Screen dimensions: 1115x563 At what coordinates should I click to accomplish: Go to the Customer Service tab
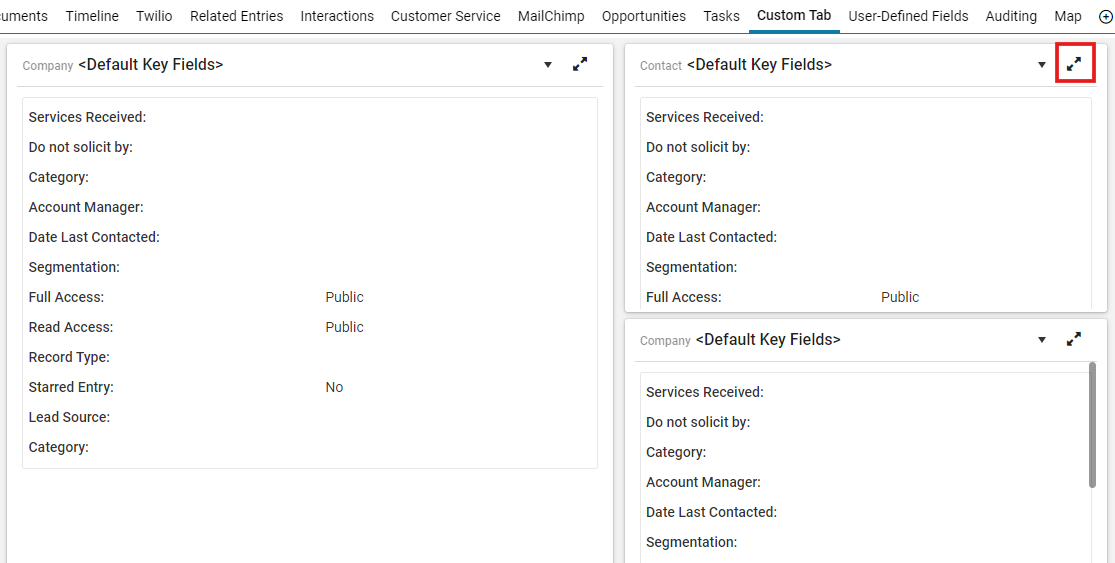click(446, 16)
